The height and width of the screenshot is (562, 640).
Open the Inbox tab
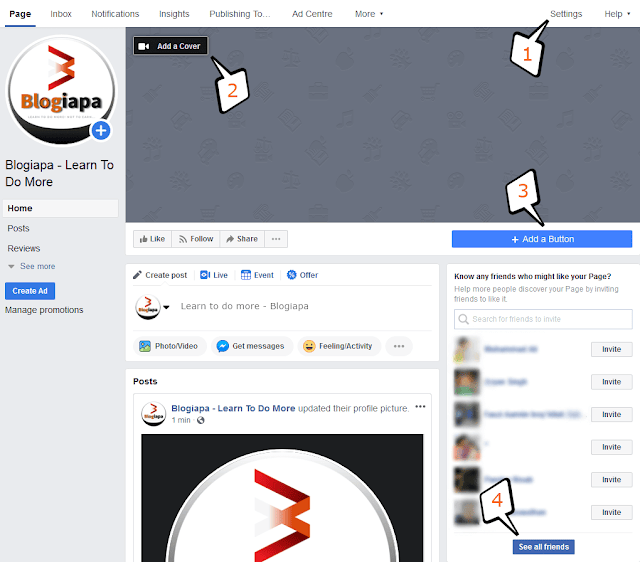coord(61,14)
